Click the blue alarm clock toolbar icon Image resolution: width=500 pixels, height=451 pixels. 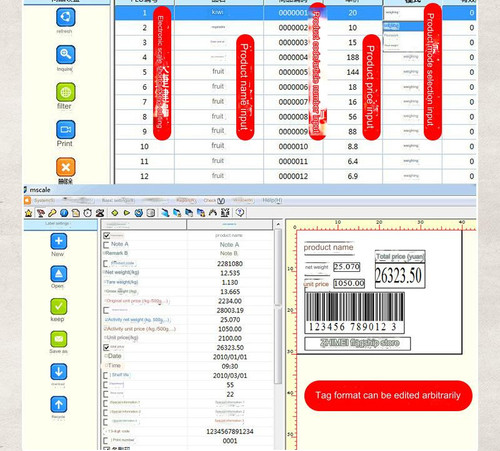tap(139, 213)
